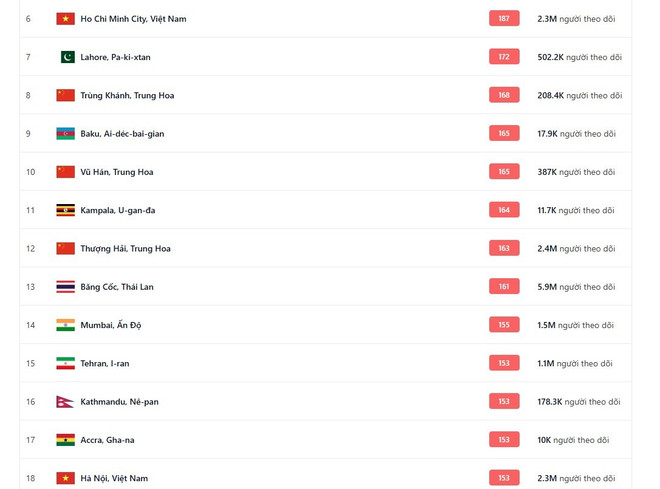
Task: Click the Thailand flag beside Băng Cốc
Action: coord(65,287)
